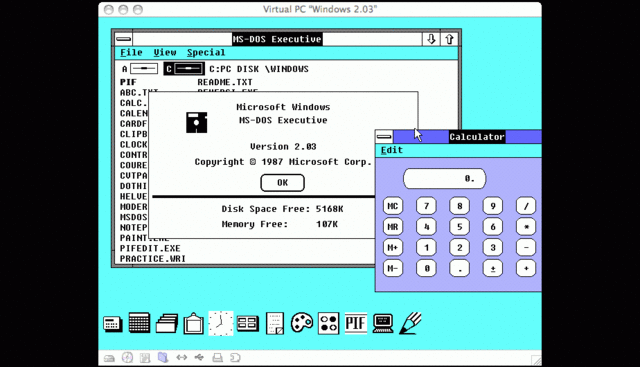Open the minimized Calculator icon on desktop

tap(113, 323)
